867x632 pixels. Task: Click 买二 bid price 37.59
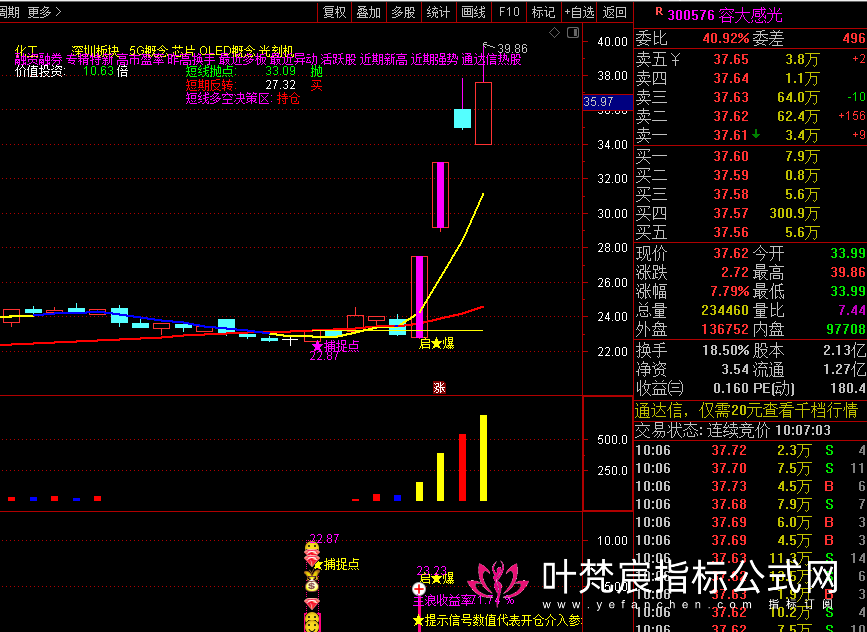click(731, 175)
